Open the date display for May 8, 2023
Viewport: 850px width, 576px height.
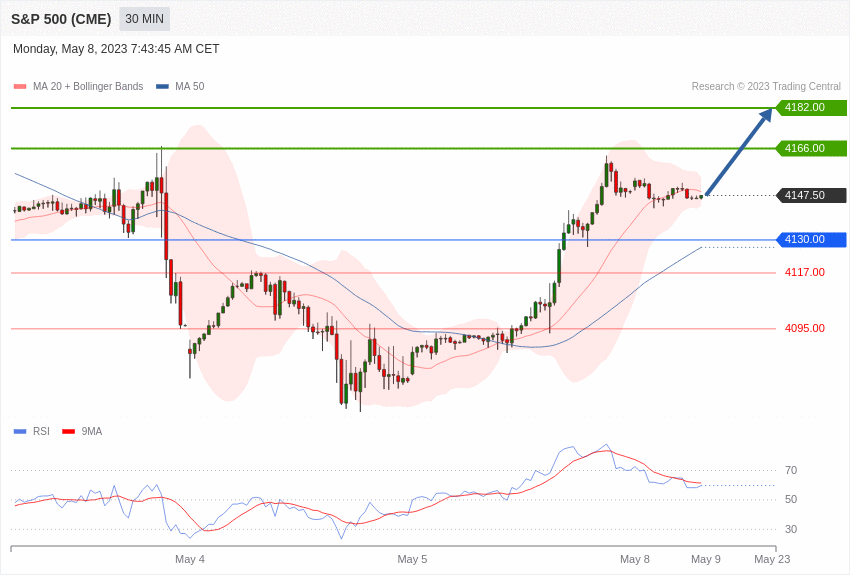point(116,48)
